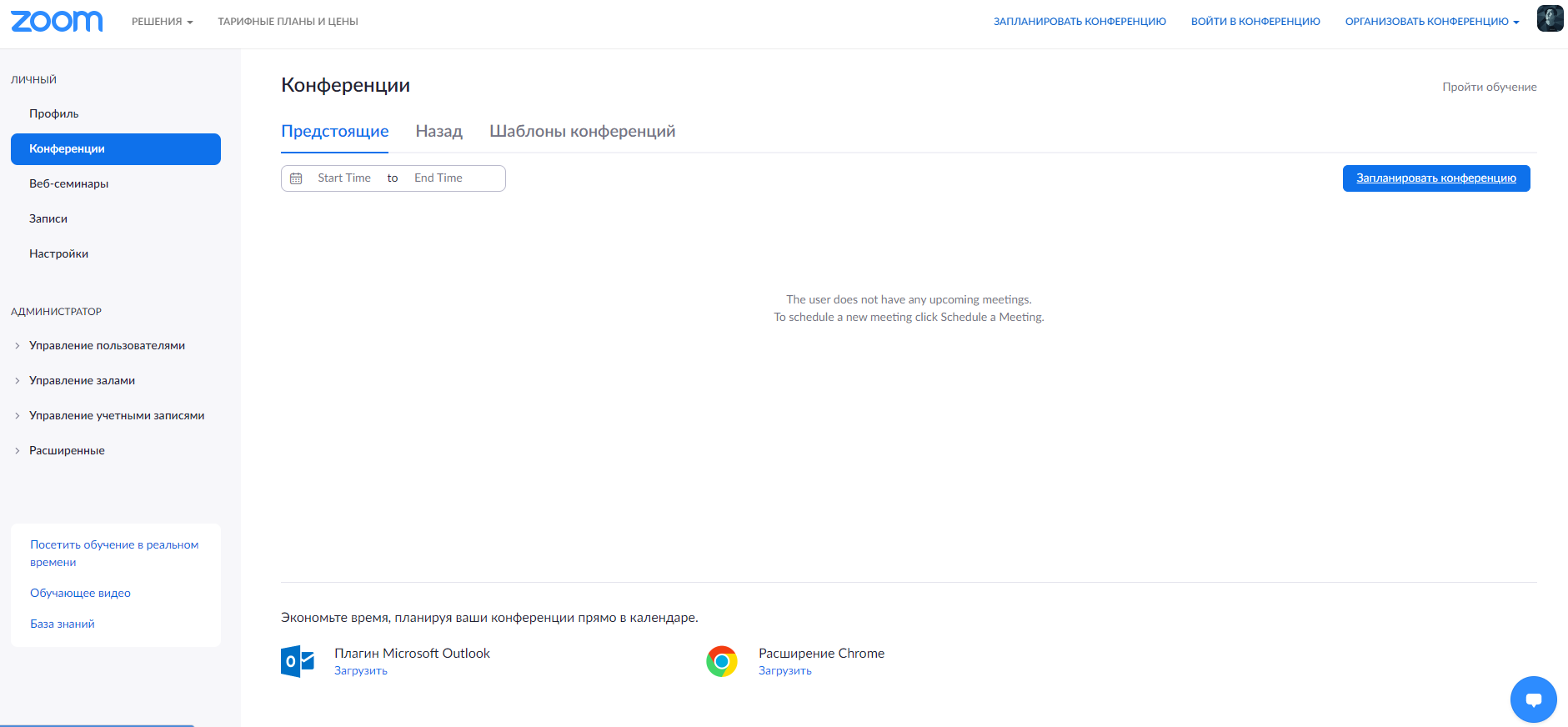Expand Управление залами section

coord(82,380)
